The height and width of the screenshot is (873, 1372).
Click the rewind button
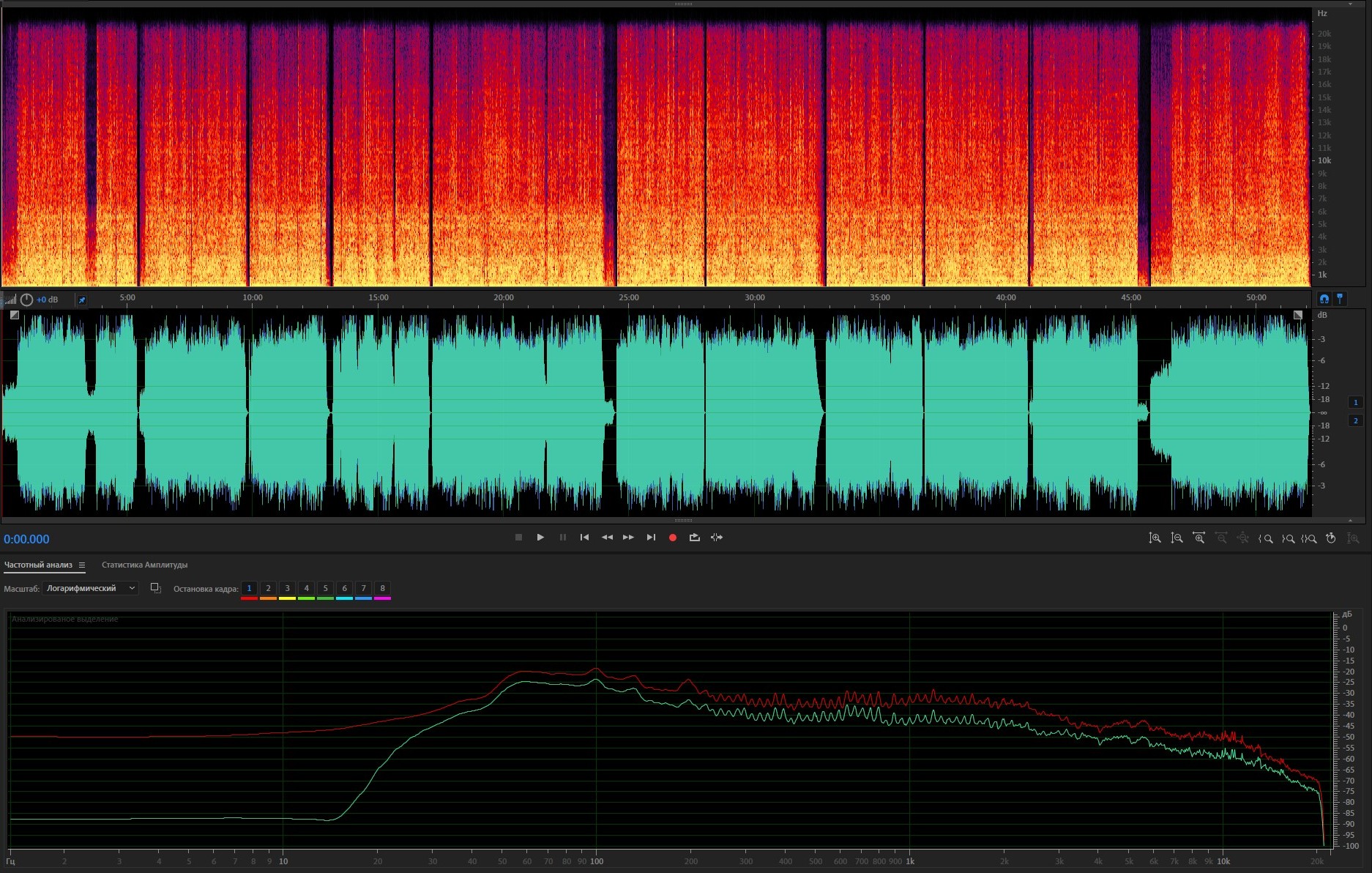click(607, 538)
